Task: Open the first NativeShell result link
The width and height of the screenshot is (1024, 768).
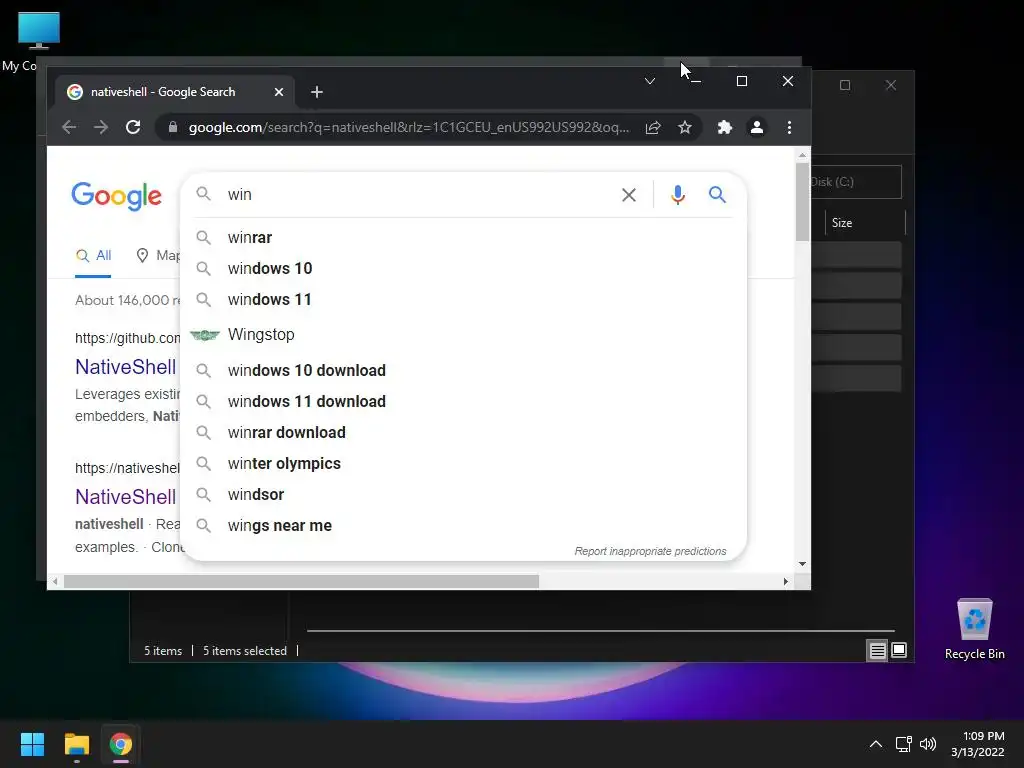Action: tap(126, 367)
